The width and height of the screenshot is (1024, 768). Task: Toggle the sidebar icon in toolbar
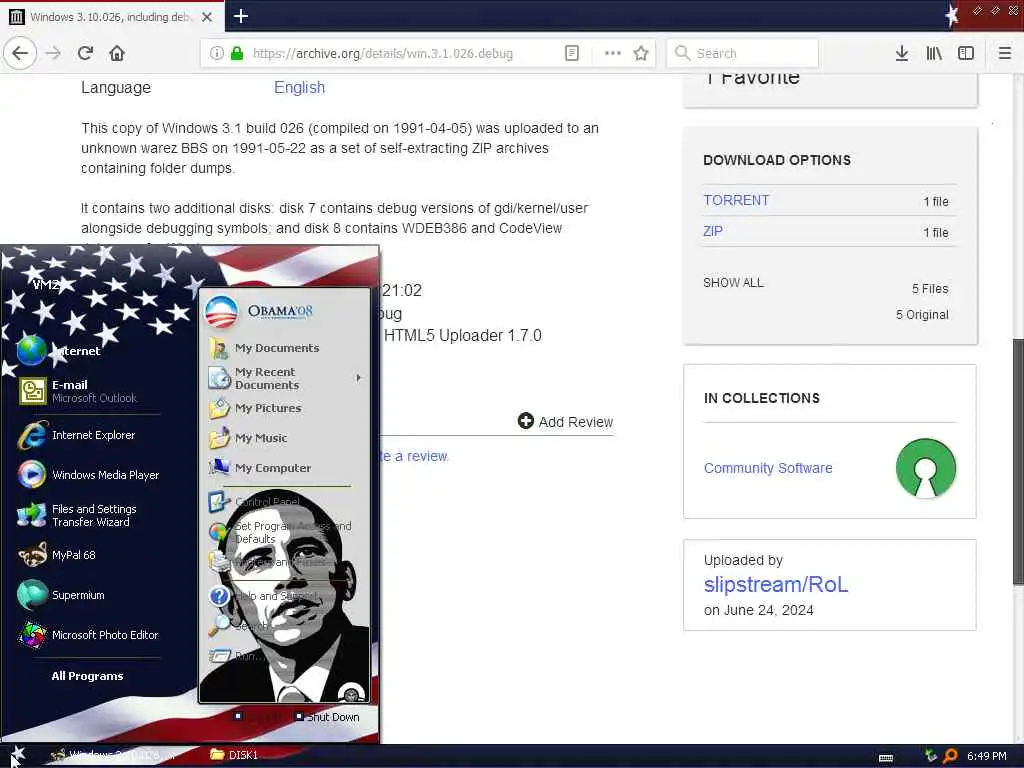point(966,53)
